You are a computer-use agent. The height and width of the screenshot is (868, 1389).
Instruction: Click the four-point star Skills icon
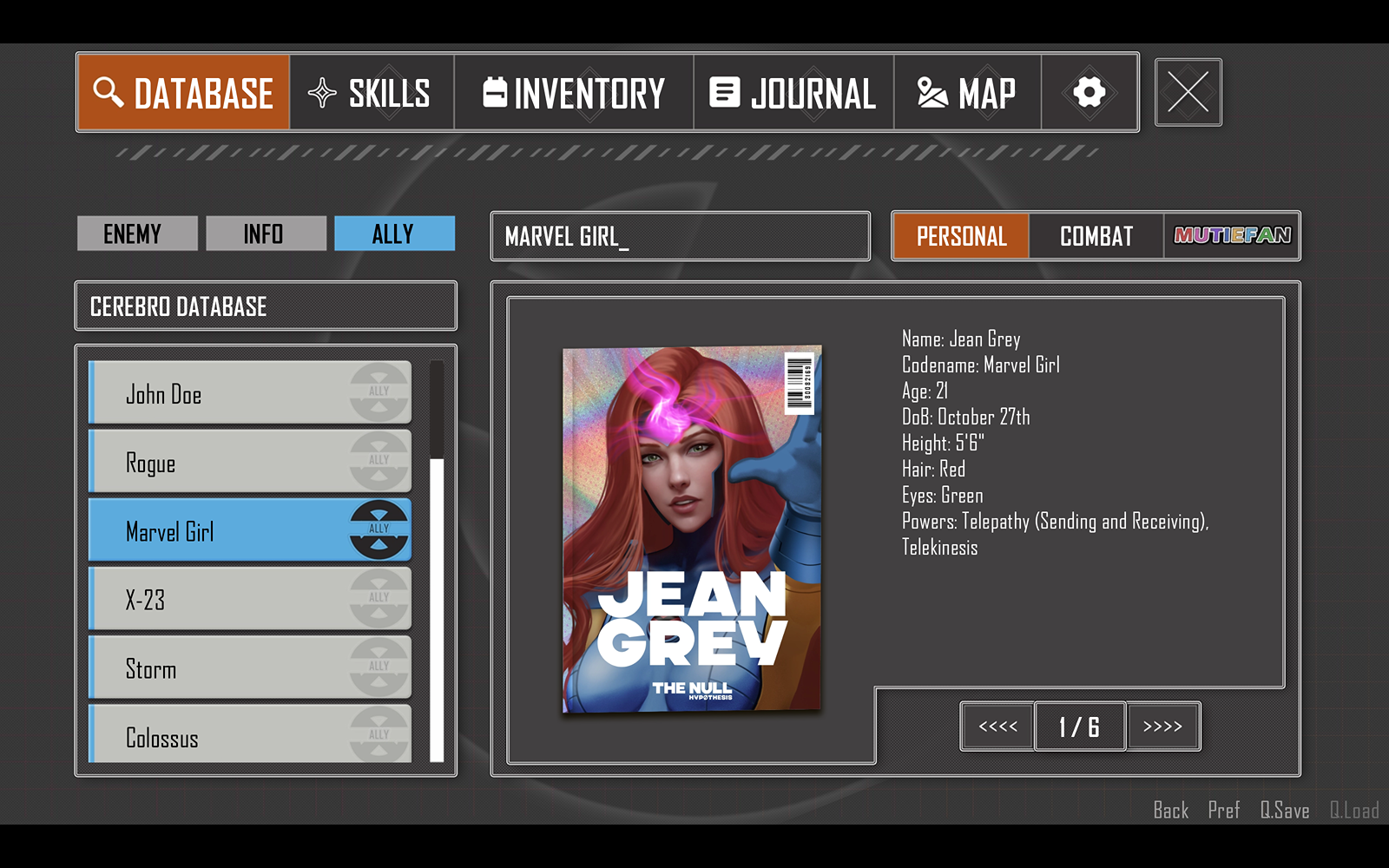322,92
